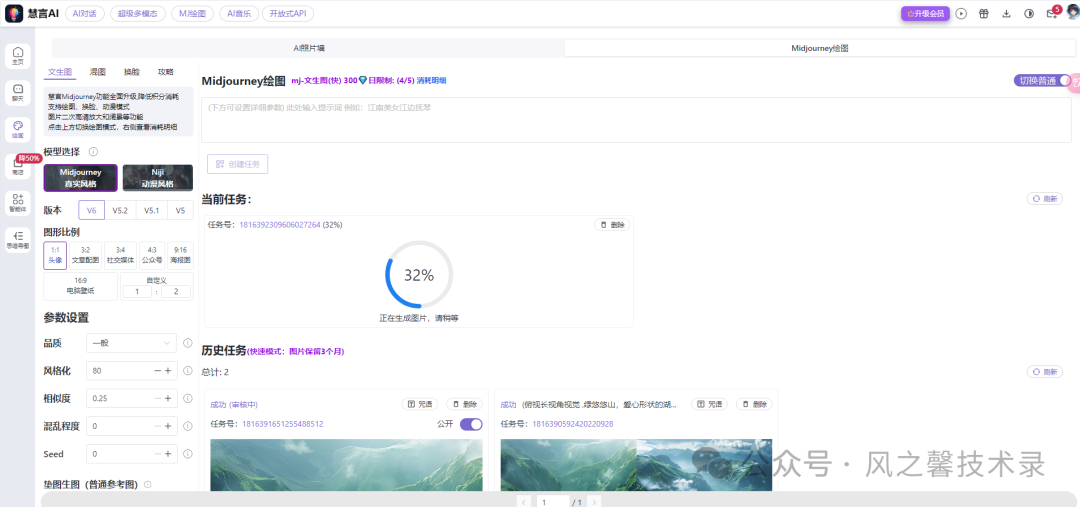Click the info icon beside 垫图生图
This screenshot has height=507, width=1080.
[x=147, y=485]
